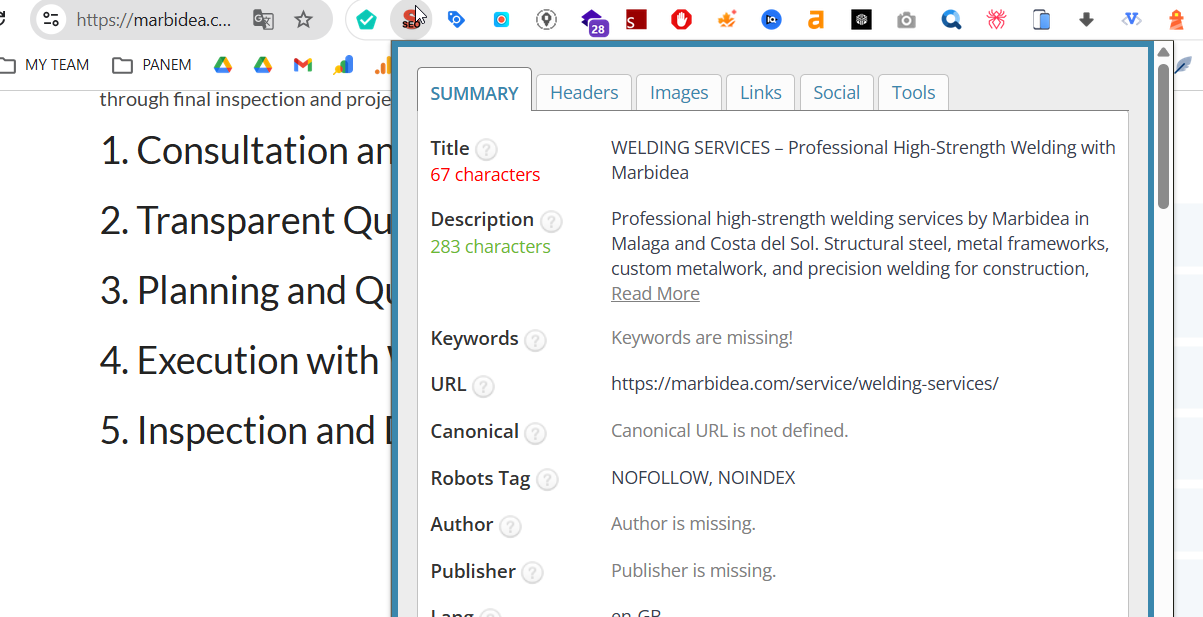This screenshot has width=1203, height=617.
Task: Click the '283 characters' description count
Action: pyautogui.click(x=490, y=246)
